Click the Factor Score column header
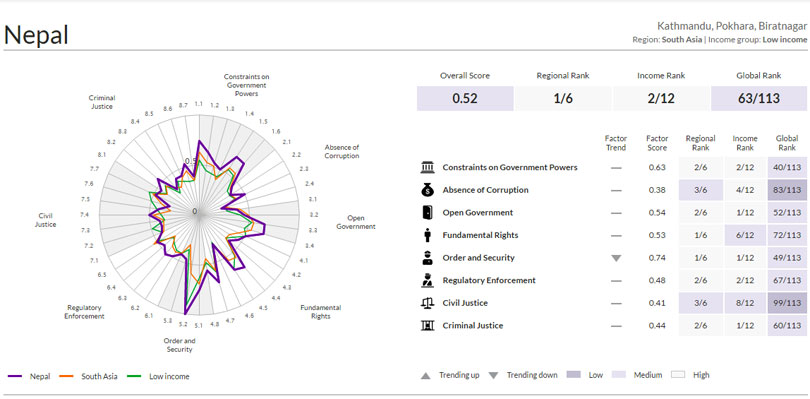Image resolution: width=810 pixels, height=399 pixels. click(x=657, y=143)
